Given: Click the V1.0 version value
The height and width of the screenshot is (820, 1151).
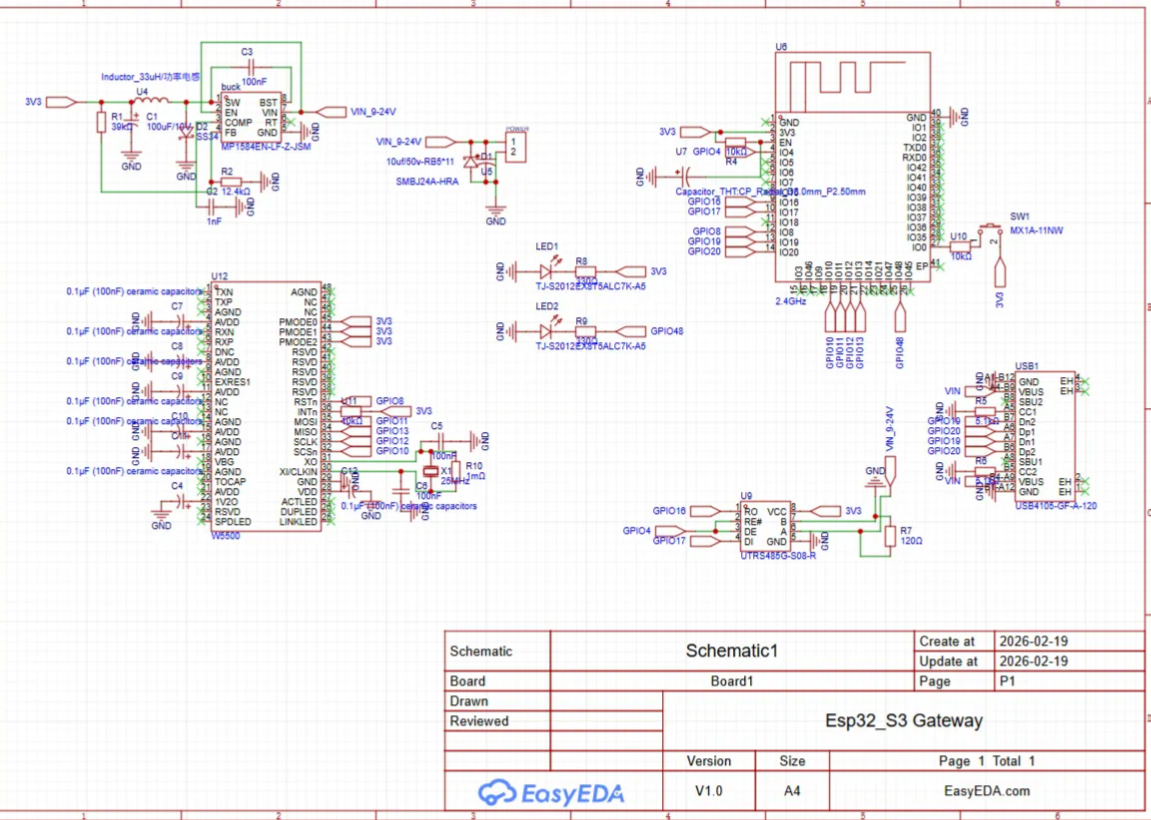Looking at the screenshot, I should click(x=709, y=791).
